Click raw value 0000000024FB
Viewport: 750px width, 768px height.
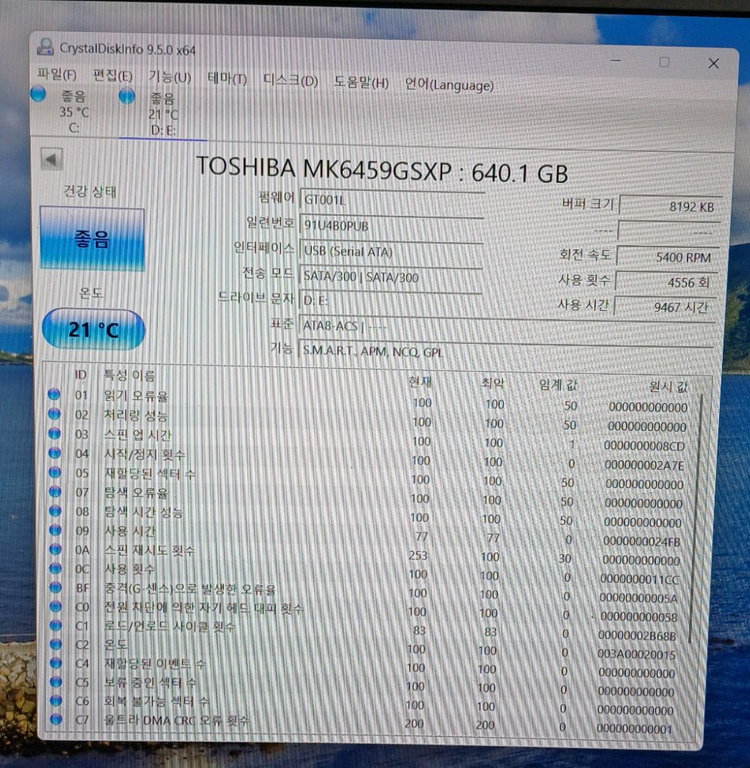pos(641,541)
